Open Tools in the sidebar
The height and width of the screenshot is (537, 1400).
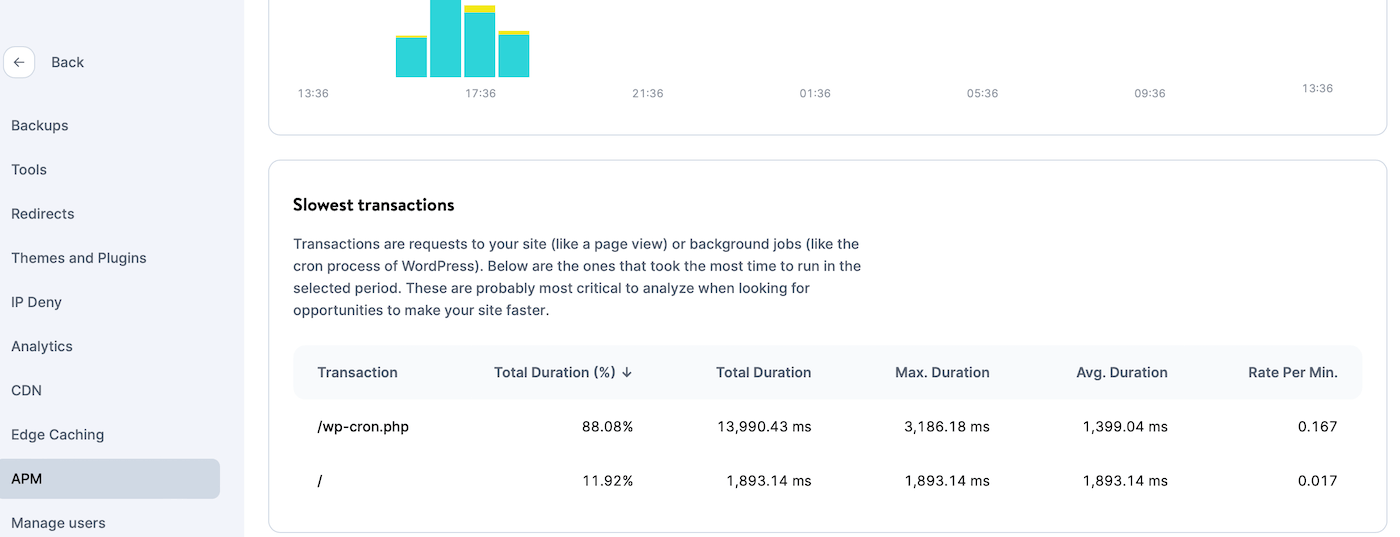coord(29,170)
